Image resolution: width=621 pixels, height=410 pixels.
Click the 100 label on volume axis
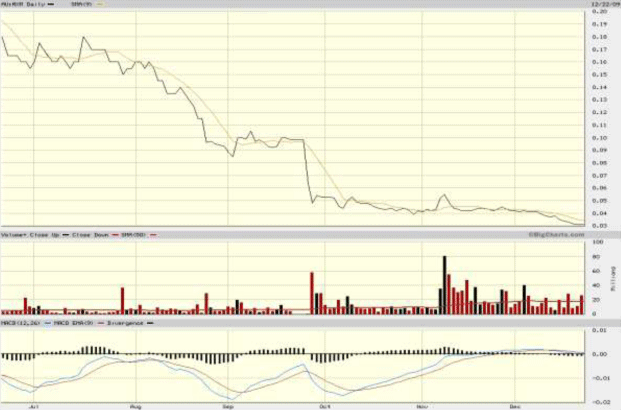click(599, 242)
